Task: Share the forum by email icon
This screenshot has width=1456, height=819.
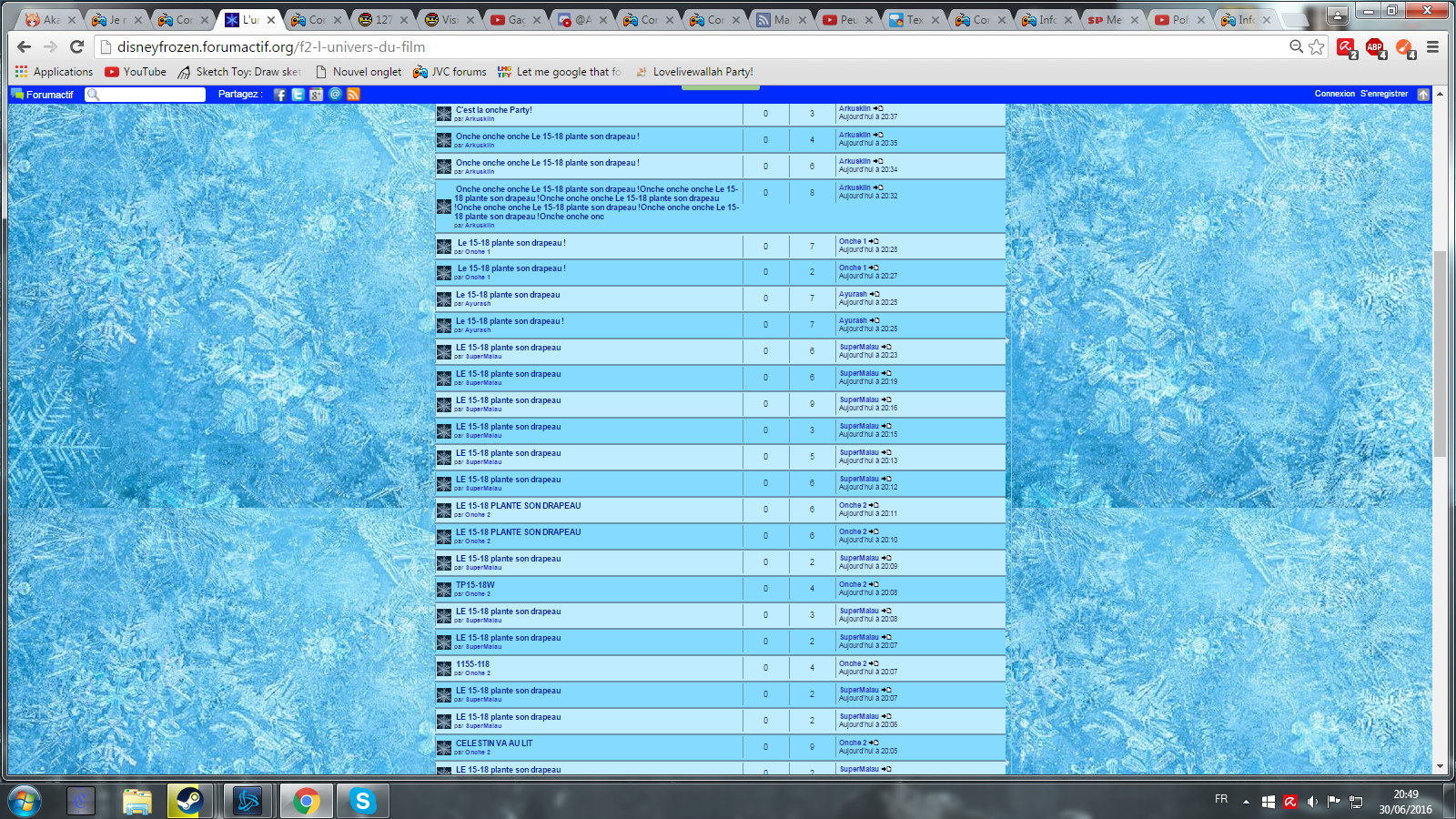Action: (335, 95)
